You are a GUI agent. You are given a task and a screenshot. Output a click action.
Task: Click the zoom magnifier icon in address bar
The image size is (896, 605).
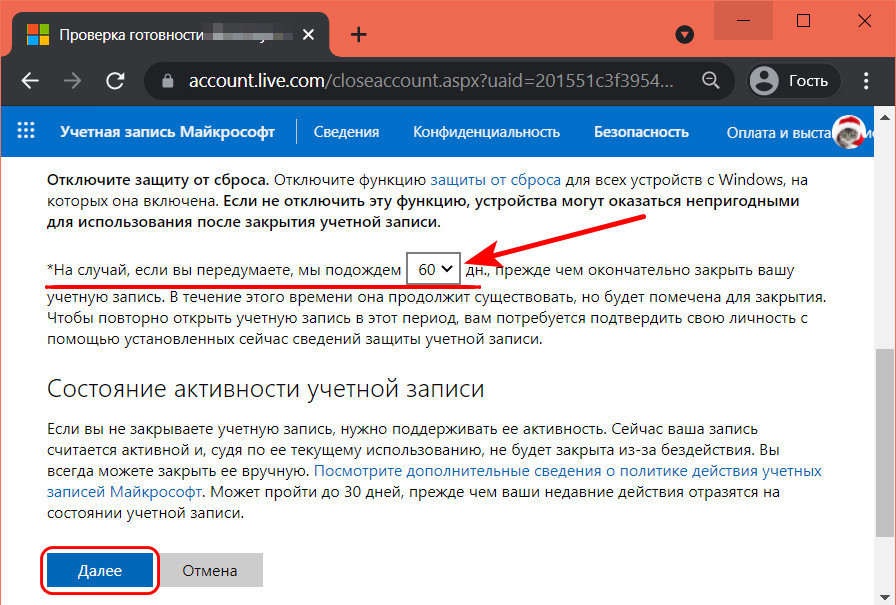point(710,81)
